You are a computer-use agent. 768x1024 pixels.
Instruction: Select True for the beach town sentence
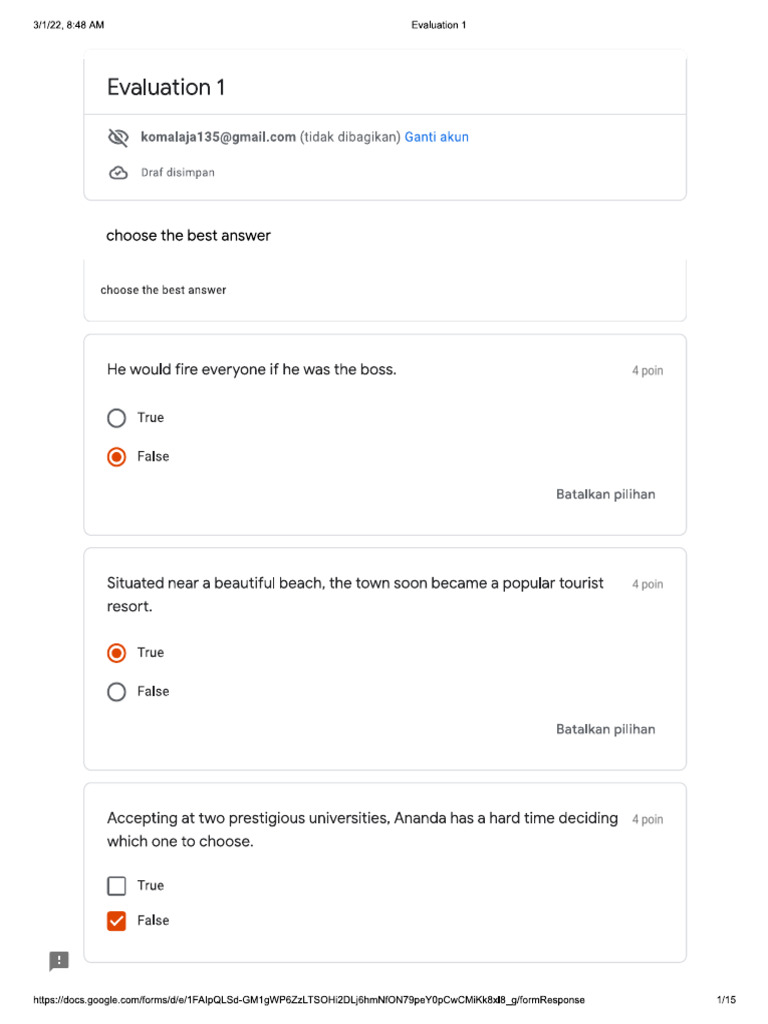[117, 653]
